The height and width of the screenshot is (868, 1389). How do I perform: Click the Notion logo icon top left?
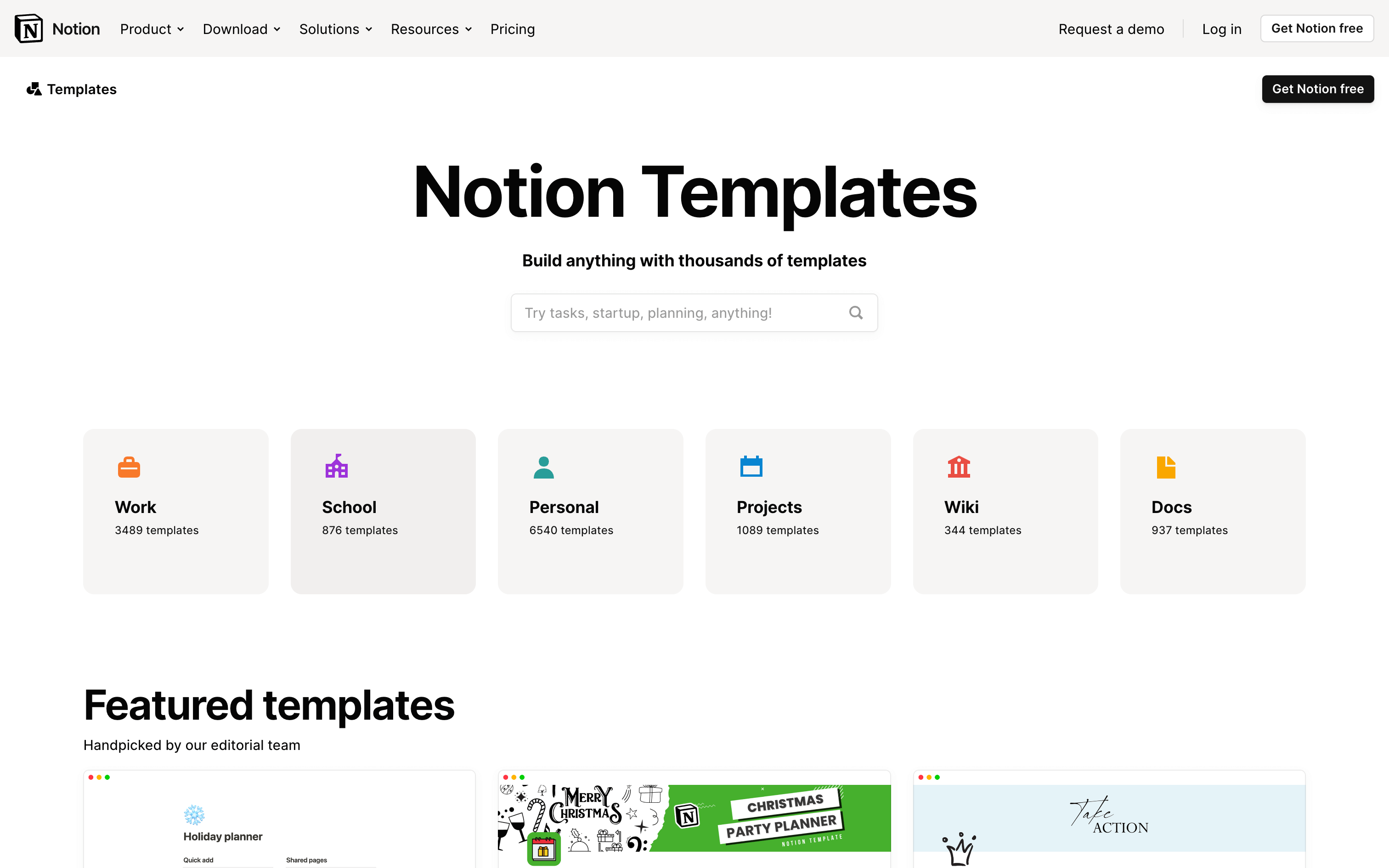tap(29, 28)
